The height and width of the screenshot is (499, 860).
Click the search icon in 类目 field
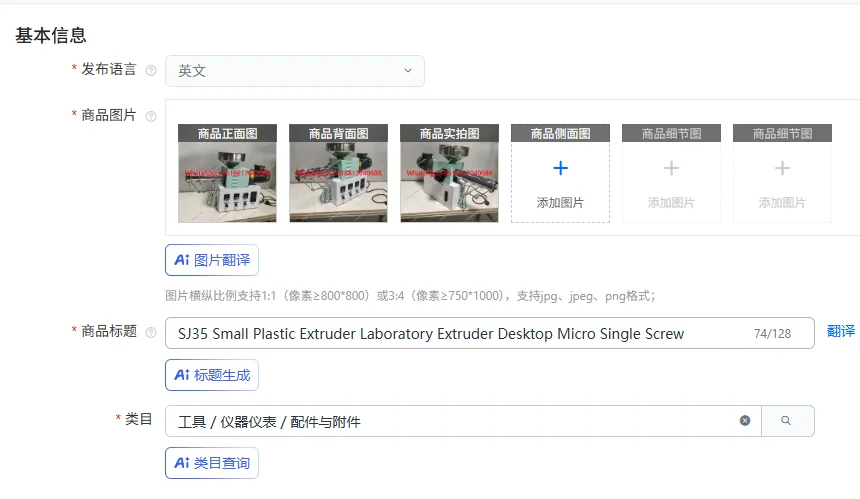point(786,421)
